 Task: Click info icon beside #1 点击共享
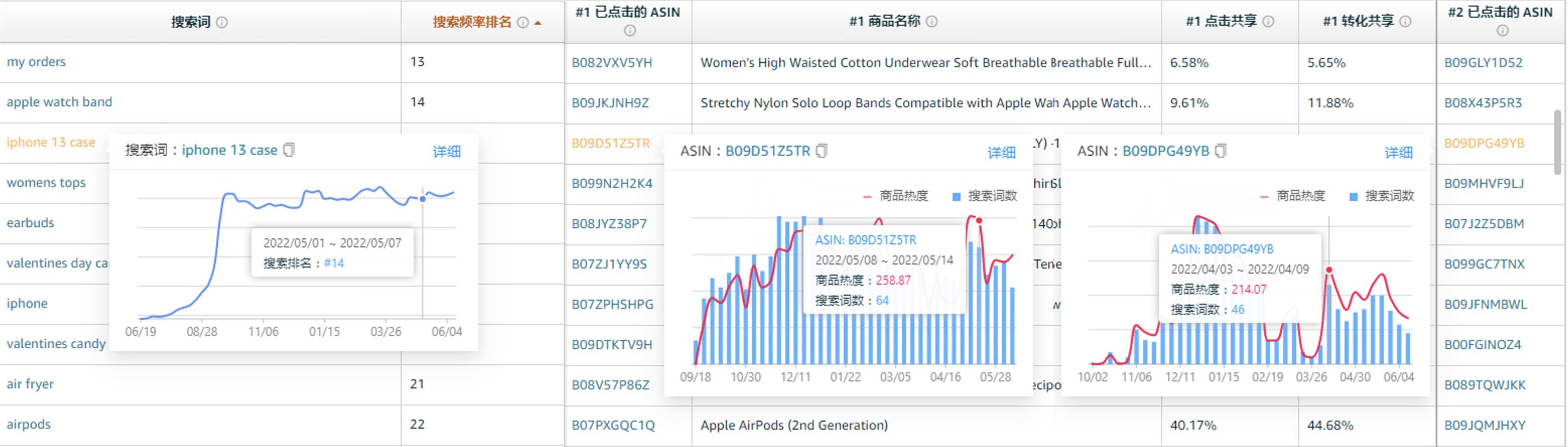(x=1268, y=22)
